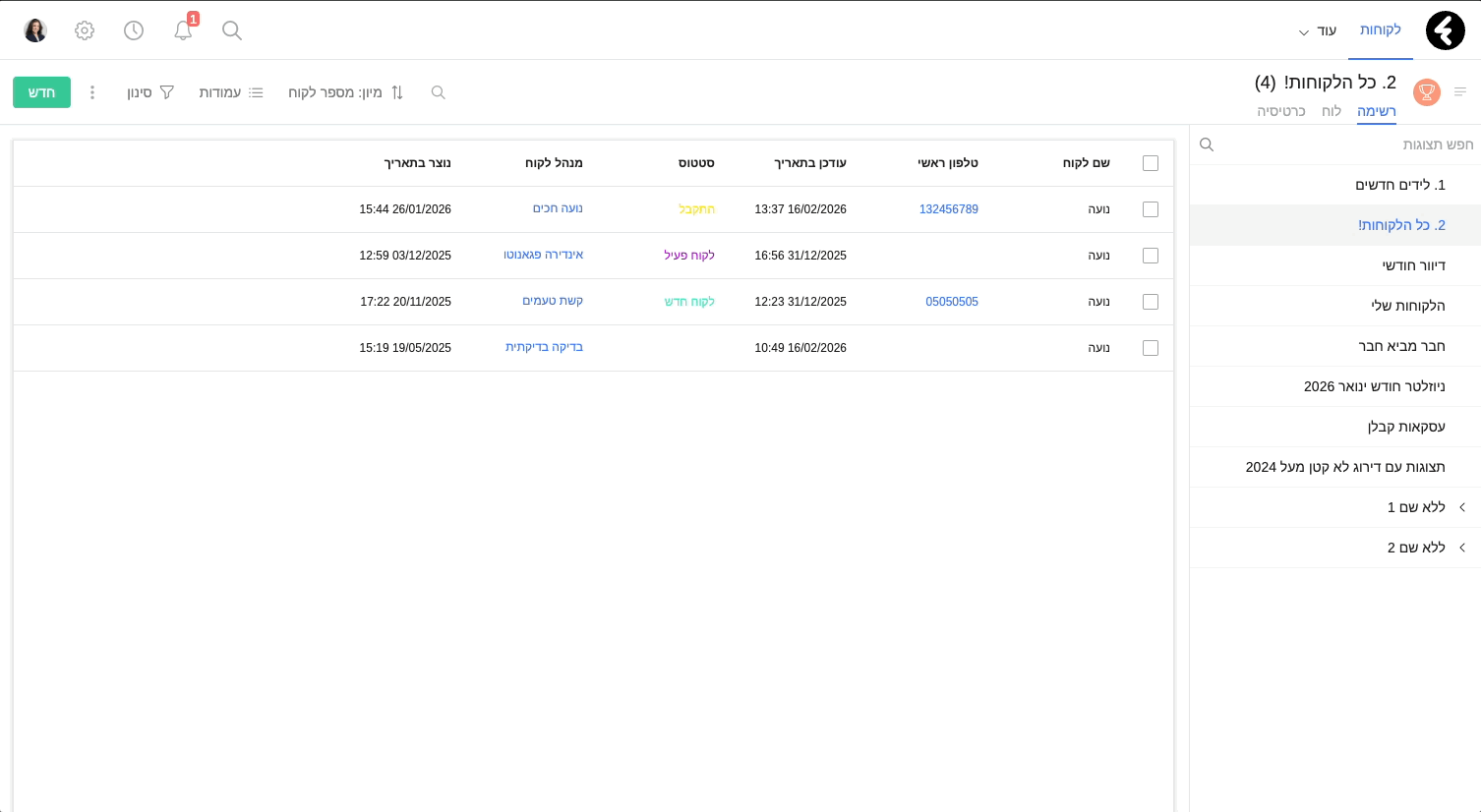Click the global search magnifier in top bar
The height and width of the screenshot is (812, 1481).
tap(232, 30)
